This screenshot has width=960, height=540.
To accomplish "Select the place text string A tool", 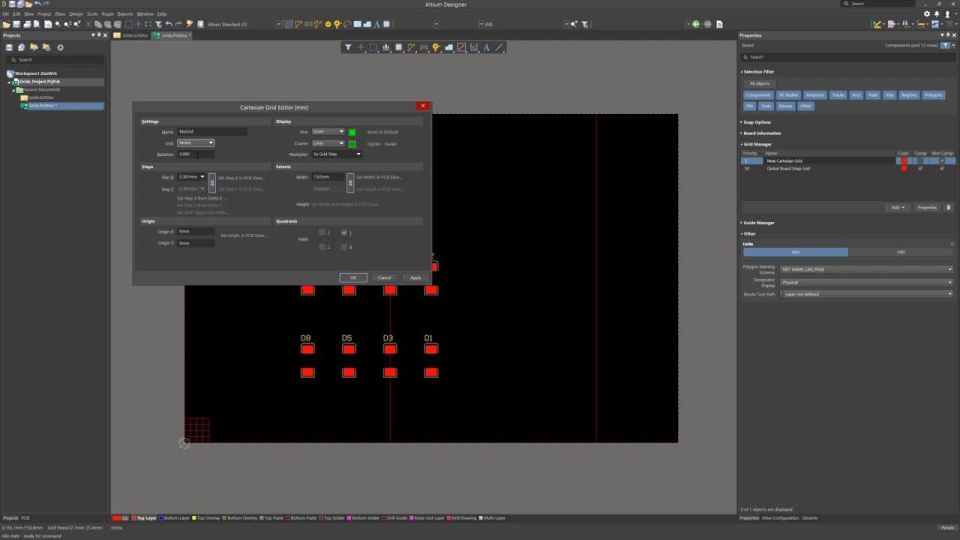I will pyautogui.click(x=486, y=47).
